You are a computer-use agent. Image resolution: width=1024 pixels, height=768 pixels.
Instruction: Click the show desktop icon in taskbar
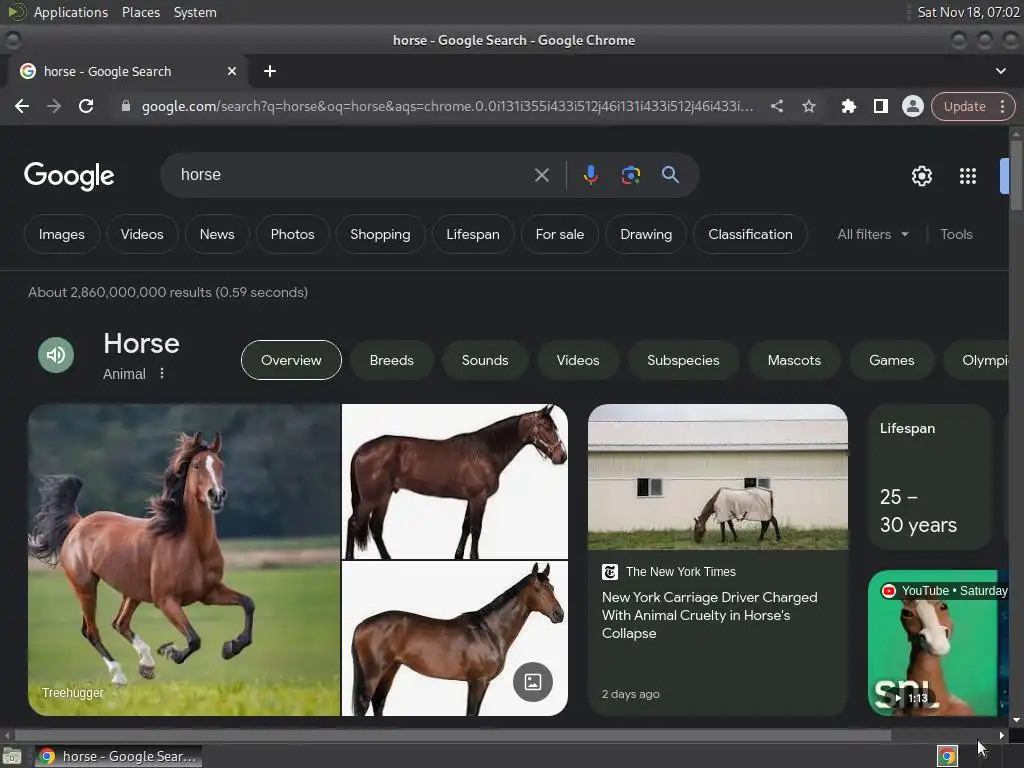click(x=12, y=756)
